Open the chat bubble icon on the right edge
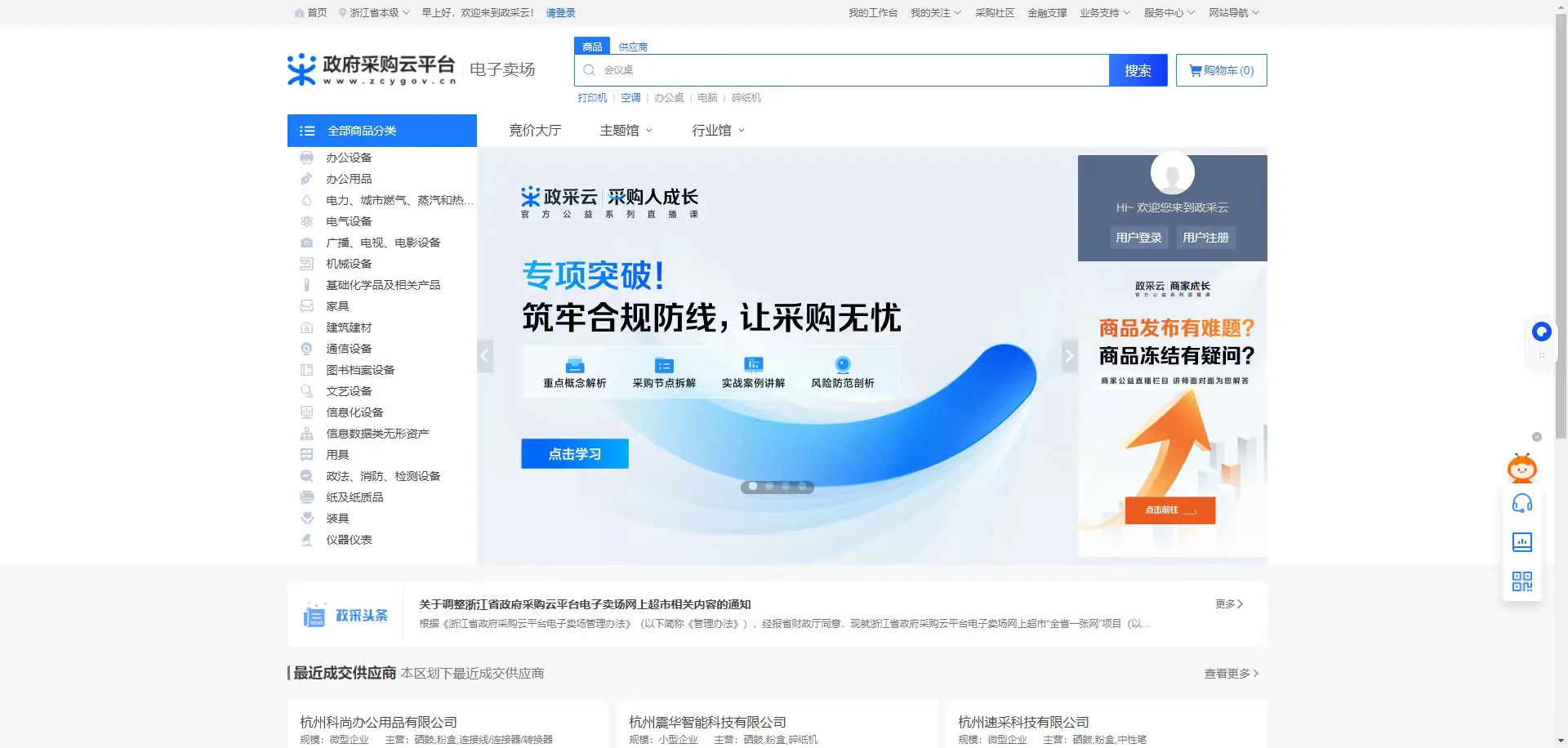Viewport: 1568px width, 748px height. point(1541,332)
